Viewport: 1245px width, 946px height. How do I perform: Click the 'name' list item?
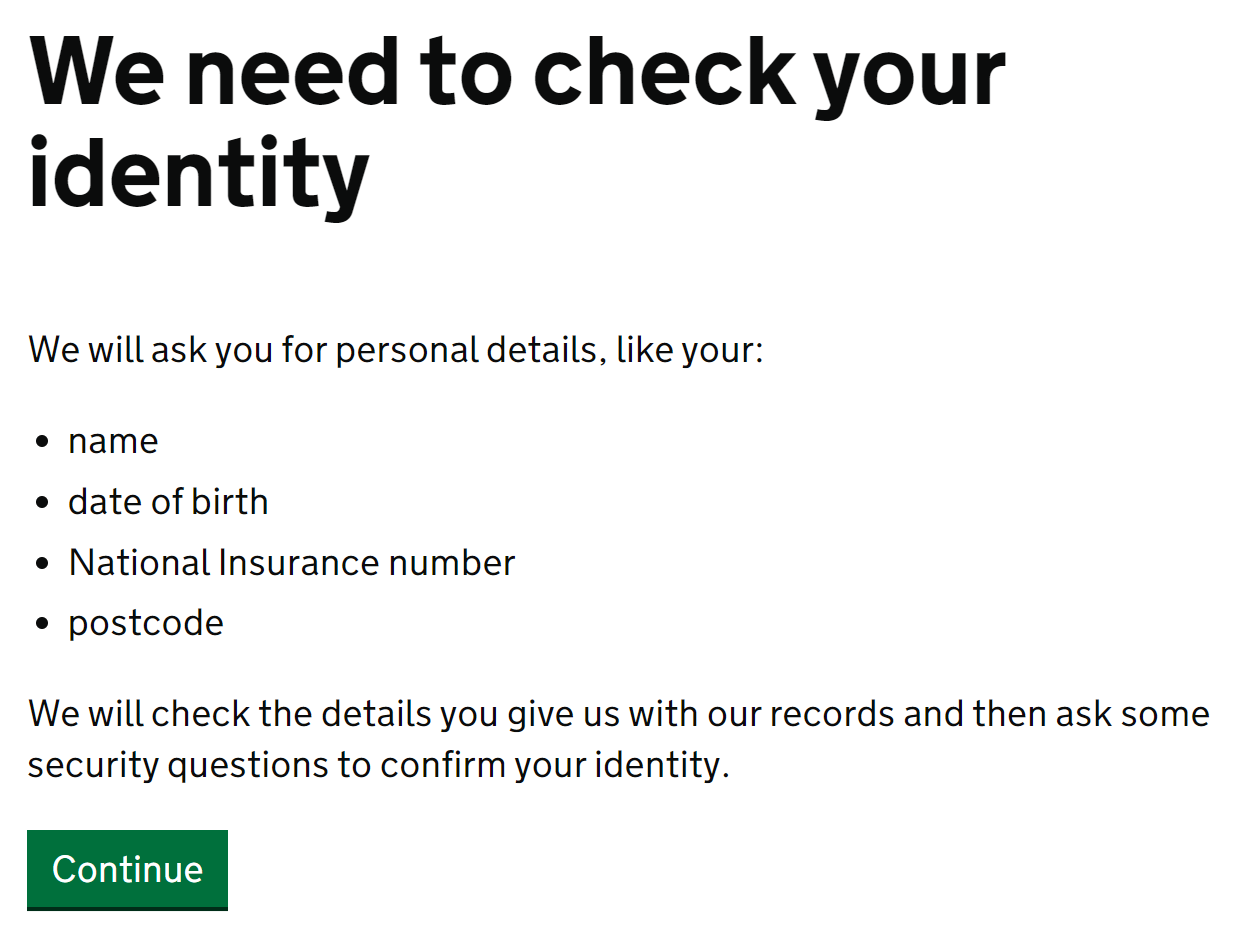(113, 441)
